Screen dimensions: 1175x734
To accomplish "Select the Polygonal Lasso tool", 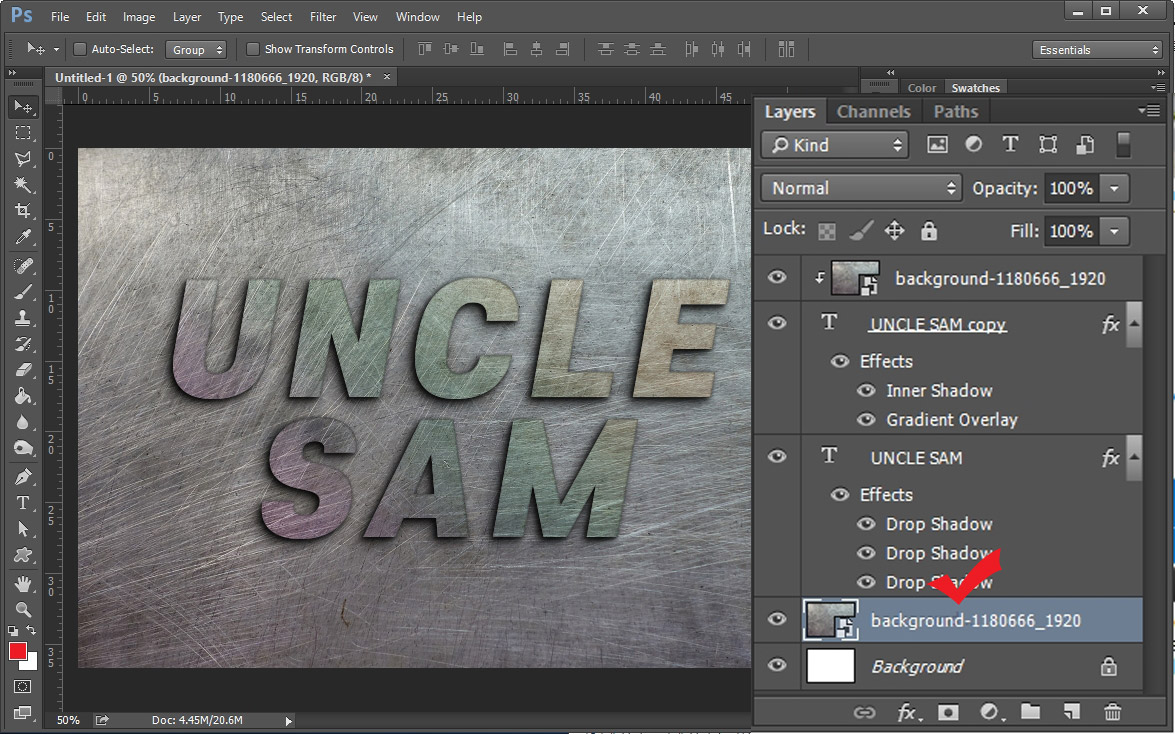I will tap(23, 159).
